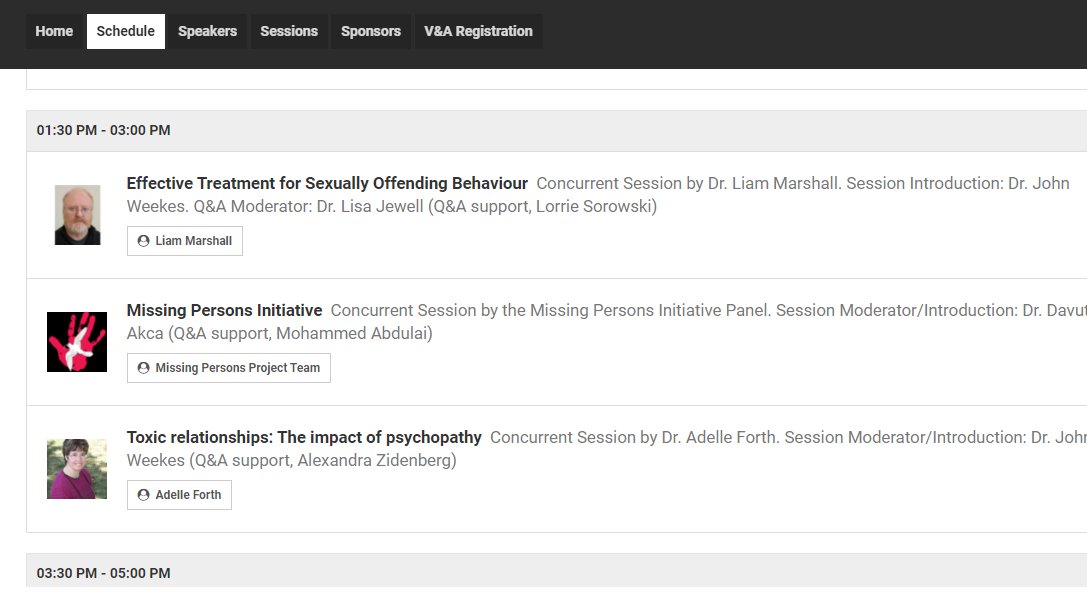
Task: Go to the Home tab
Action: coord(54,31)
